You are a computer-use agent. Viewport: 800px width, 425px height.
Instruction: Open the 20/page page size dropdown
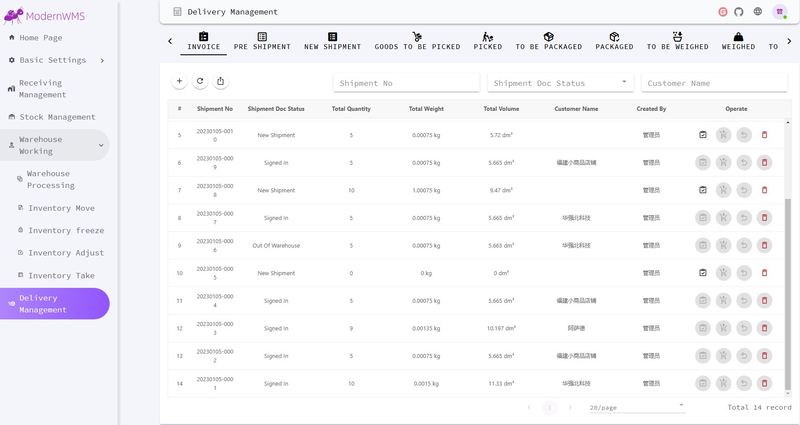(637, 407)
